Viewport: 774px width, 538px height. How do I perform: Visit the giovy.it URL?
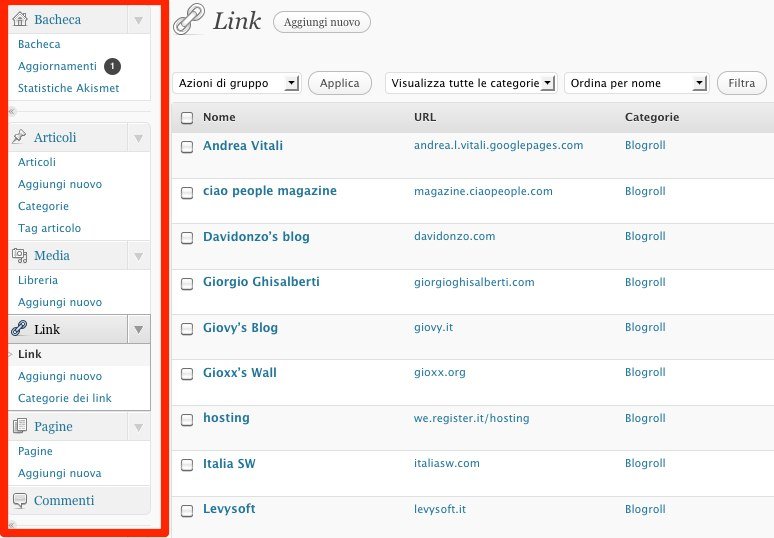pos(433,327)
